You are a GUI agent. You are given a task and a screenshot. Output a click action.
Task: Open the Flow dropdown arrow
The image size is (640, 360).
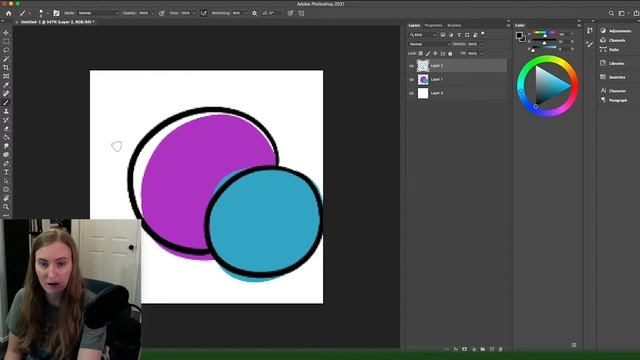(x=194, y=13)
